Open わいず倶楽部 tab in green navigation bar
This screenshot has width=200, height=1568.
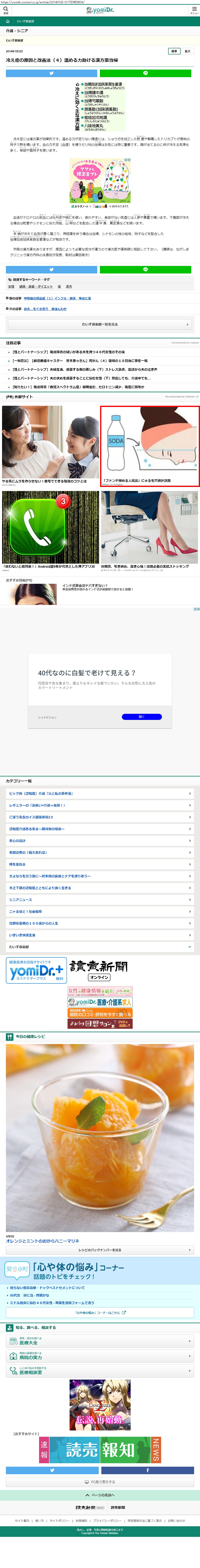(x=25, y=21)
